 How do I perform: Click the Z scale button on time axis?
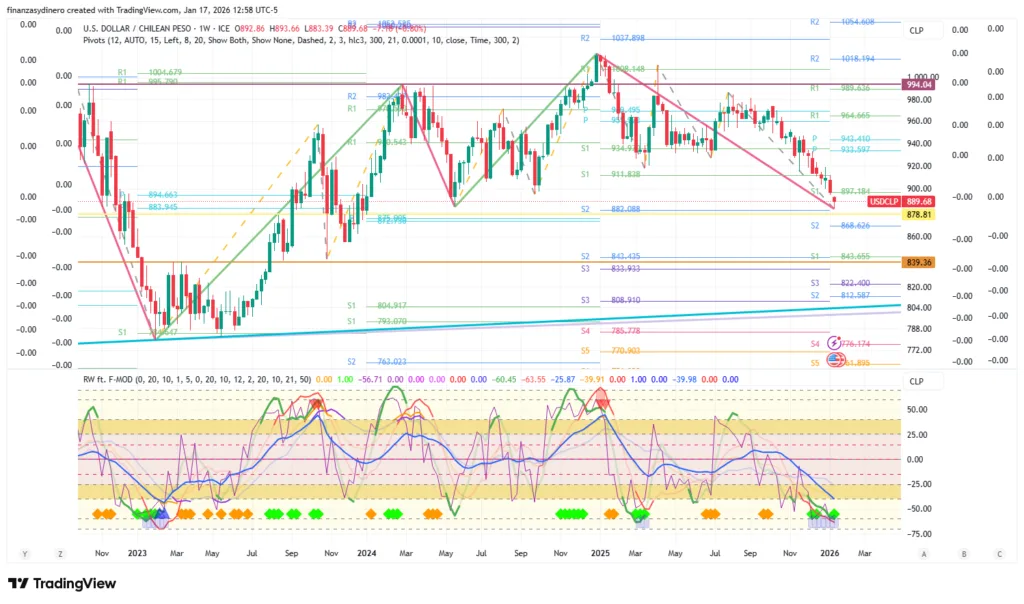61,553
